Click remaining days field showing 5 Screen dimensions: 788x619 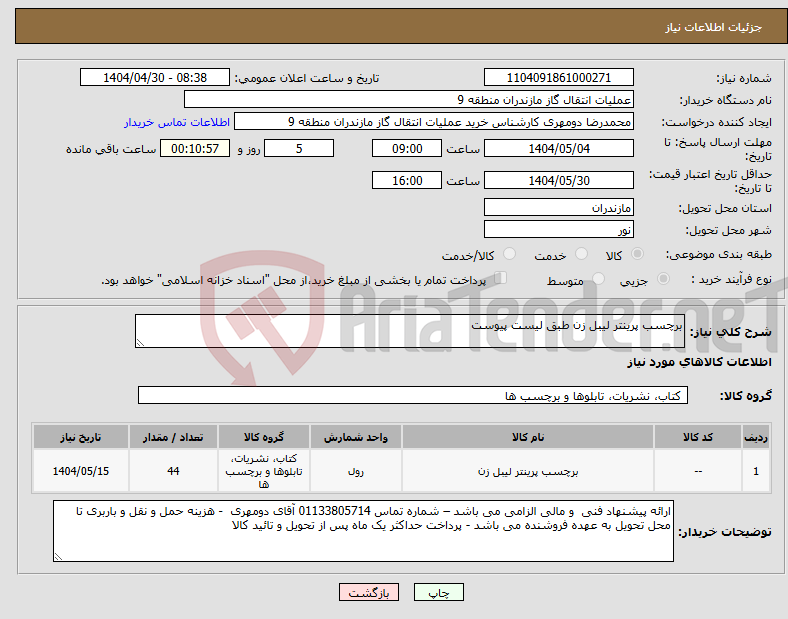pos(299,148)
